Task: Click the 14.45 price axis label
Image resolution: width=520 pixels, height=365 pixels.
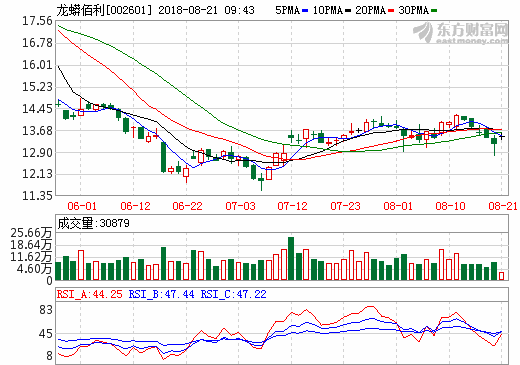Action: (37, 109)
